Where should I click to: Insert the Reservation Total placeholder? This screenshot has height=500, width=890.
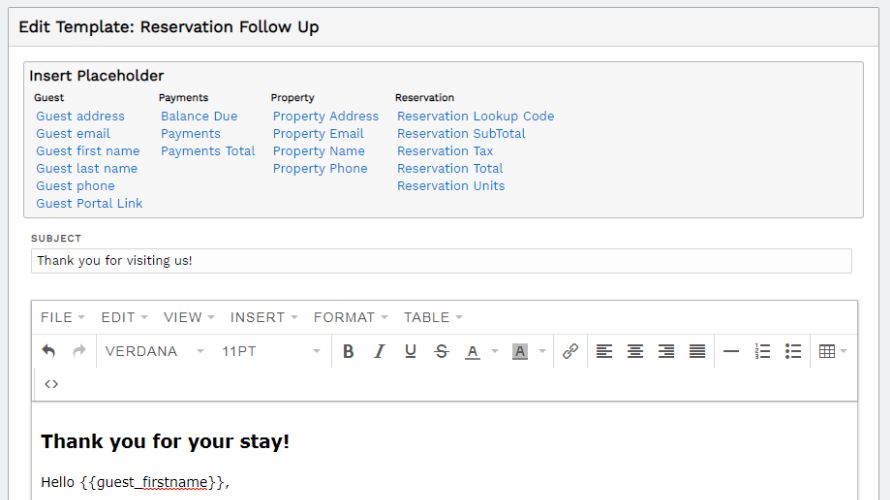(x=450, y=168)
